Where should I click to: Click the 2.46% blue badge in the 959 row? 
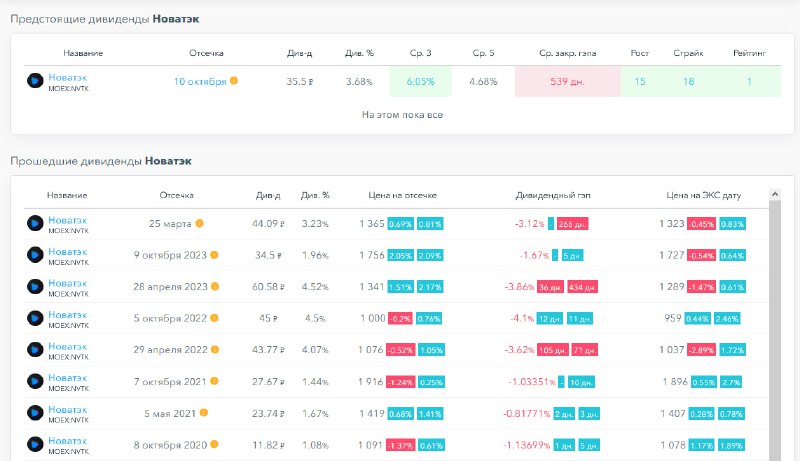pos(727,319)
